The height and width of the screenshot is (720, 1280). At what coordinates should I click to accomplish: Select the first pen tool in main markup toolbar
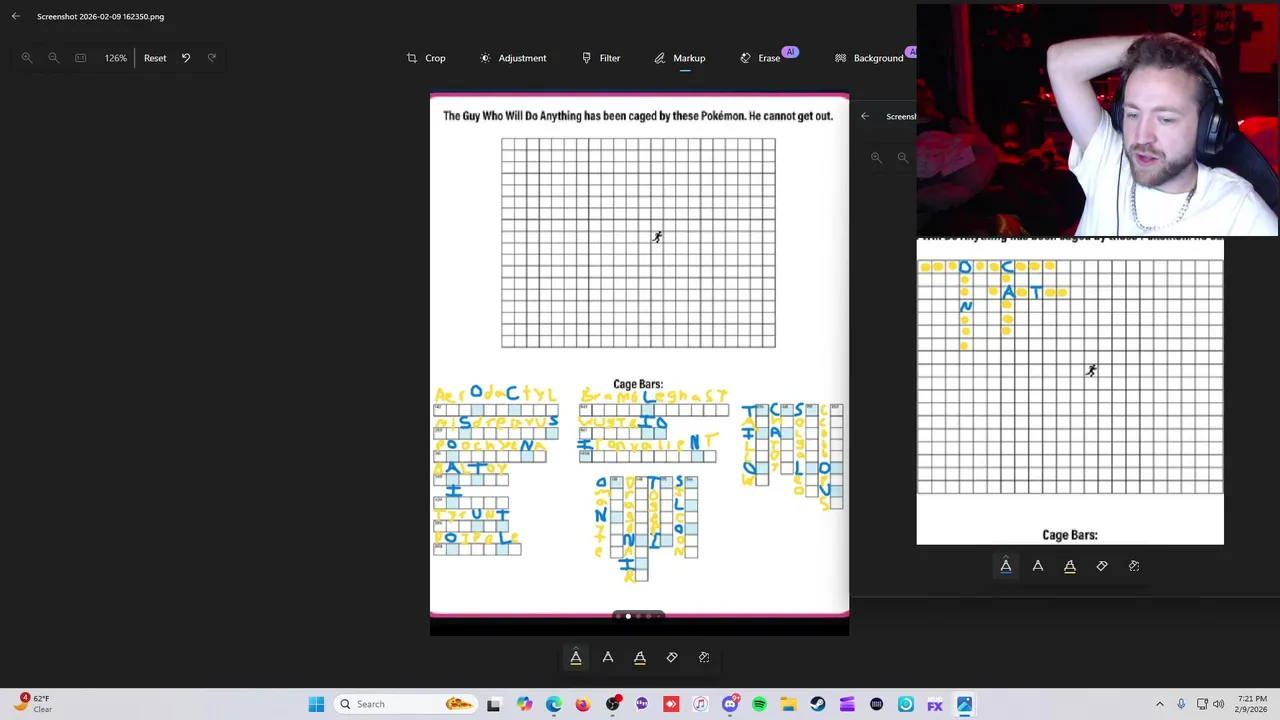[576, 657]
